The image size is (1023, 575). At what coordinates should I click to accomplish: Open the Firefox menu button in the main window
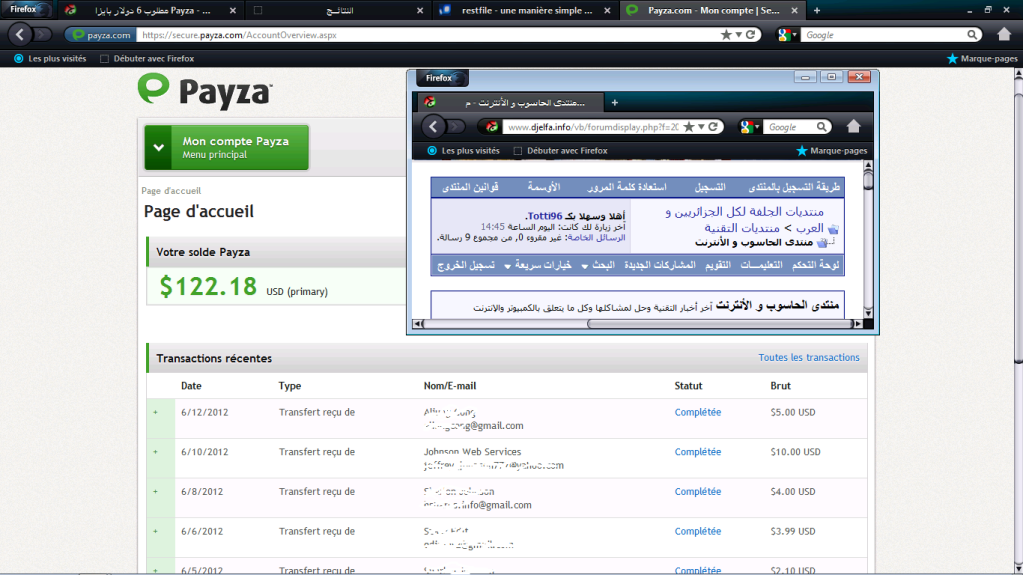(27, 9)
